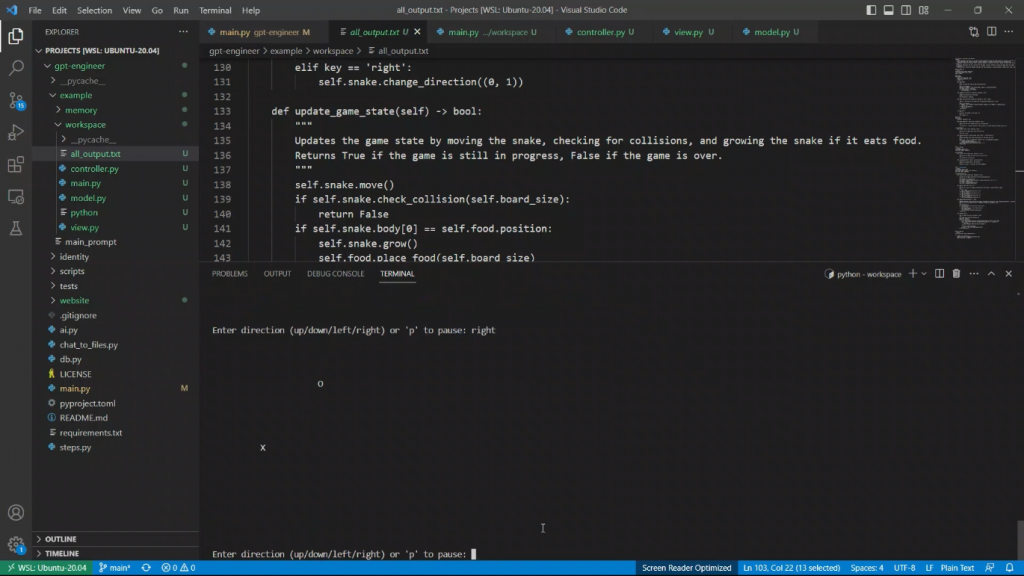This screenshot has width=1024, height=576.
Task: Open the Extensions view
Action: pos(16,164)
